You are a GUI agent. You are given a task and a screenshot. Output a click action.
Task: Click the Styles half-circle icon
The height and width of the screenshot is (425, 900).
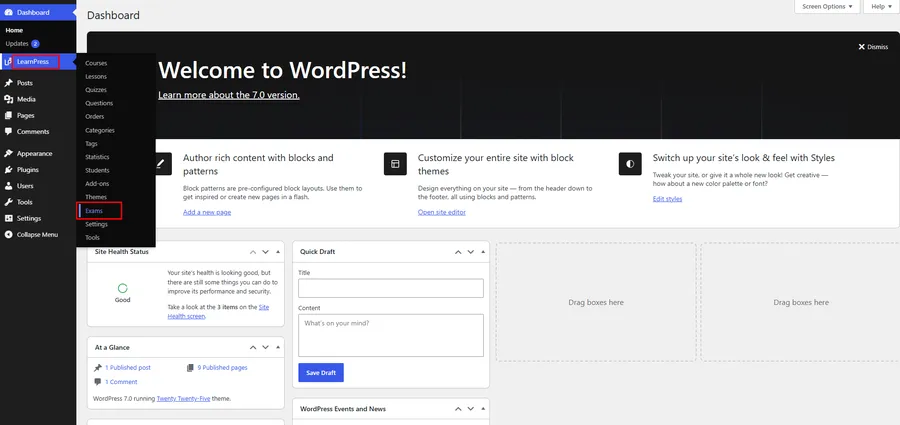pyautogui.click(x=630, y=164)
